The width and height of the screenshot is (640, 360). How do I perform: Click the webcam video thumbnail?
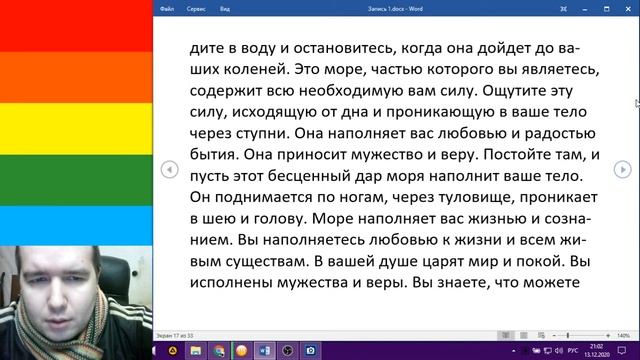[76, 303]
